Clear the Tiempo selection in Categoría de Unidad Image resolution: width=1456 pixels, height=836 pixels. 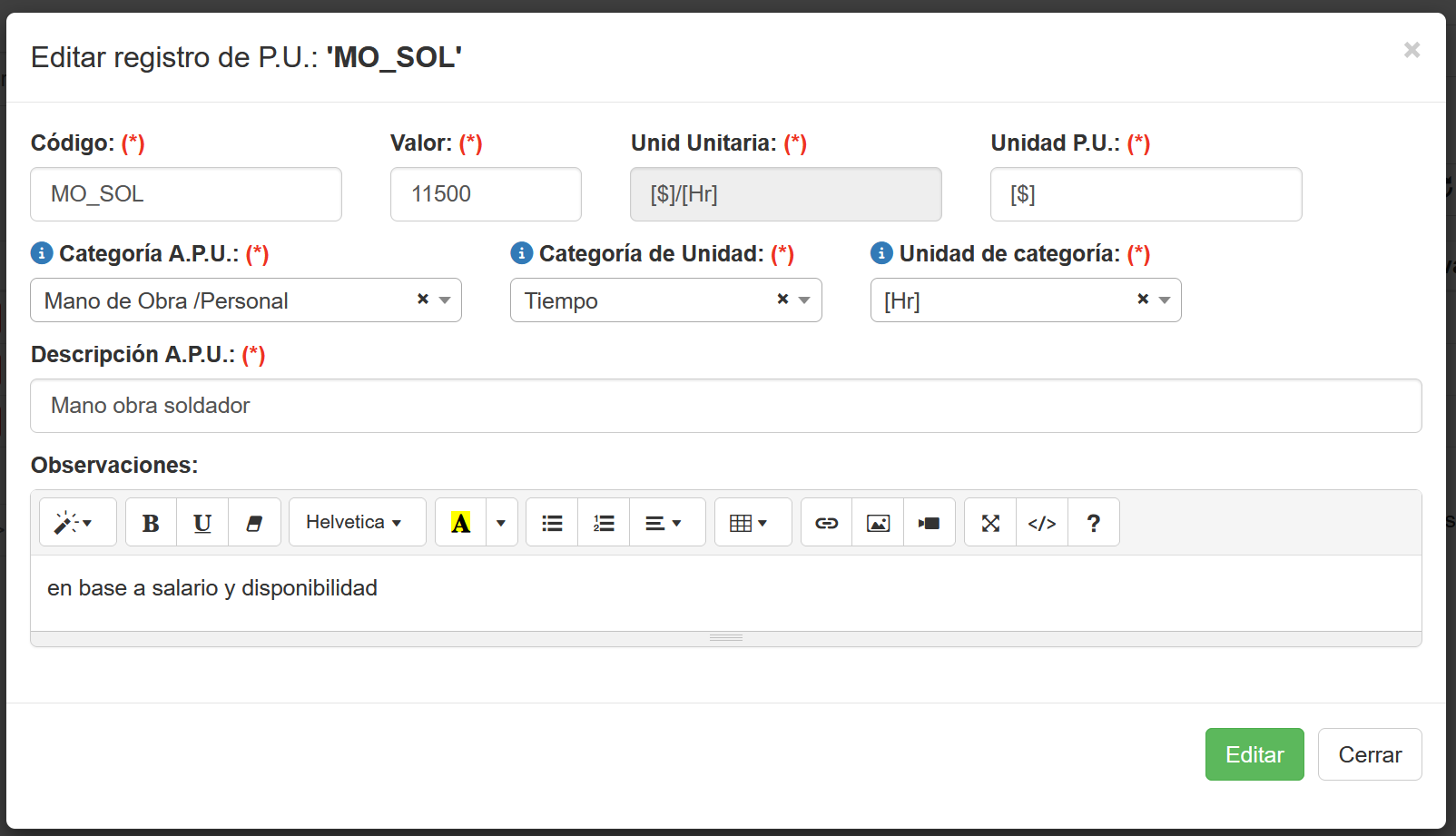[782, 299]
